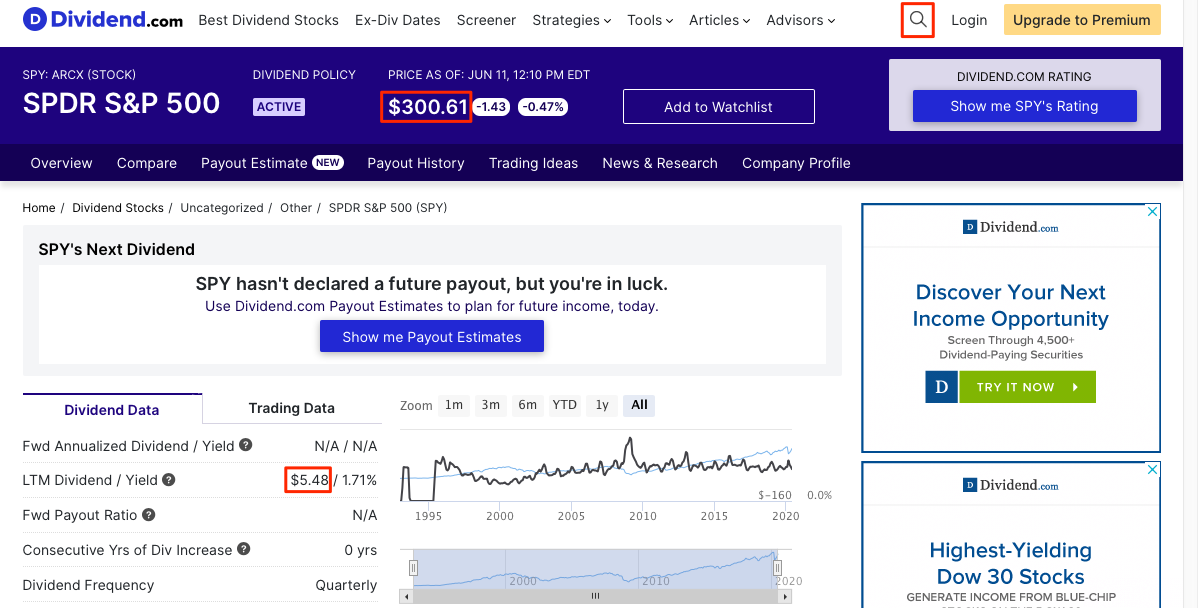Open the Highest-Yielding Dow 30 Stocks ad
Image resolution: width=1198 pixels, height=608 pixels.
(x=1011, y=535)
